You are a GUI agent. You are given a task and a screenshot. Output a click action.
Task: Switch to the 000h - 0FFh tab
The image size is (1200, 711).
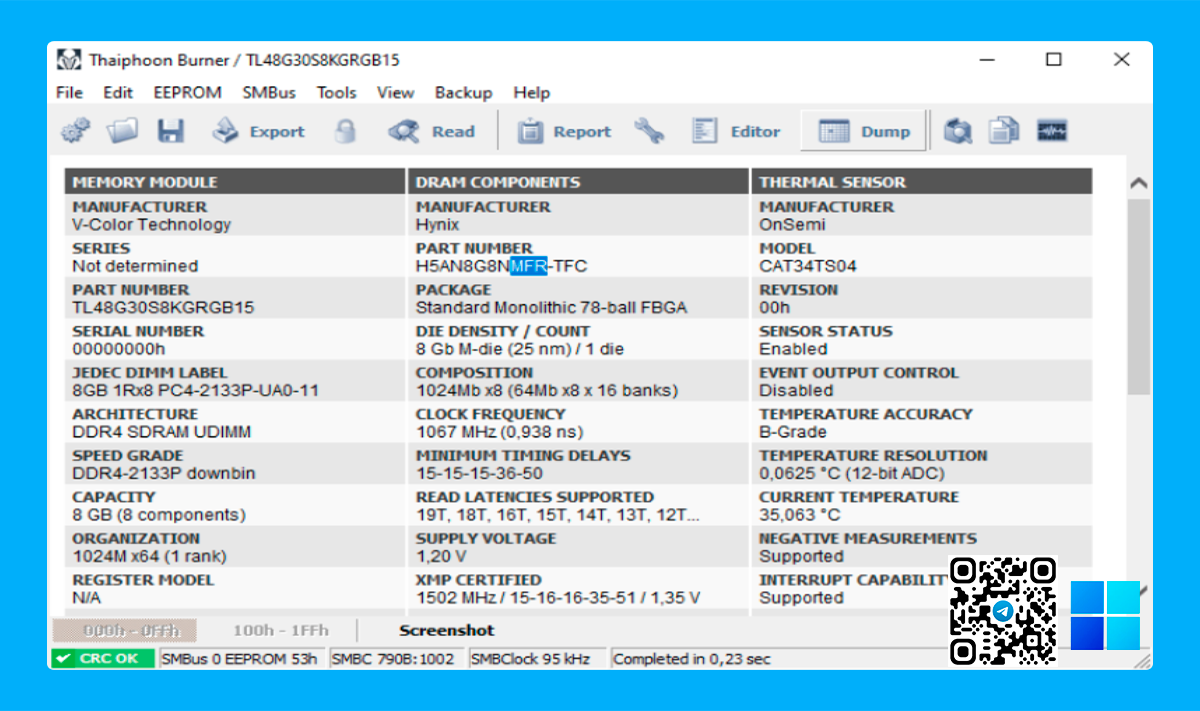[x=125, y=630]
